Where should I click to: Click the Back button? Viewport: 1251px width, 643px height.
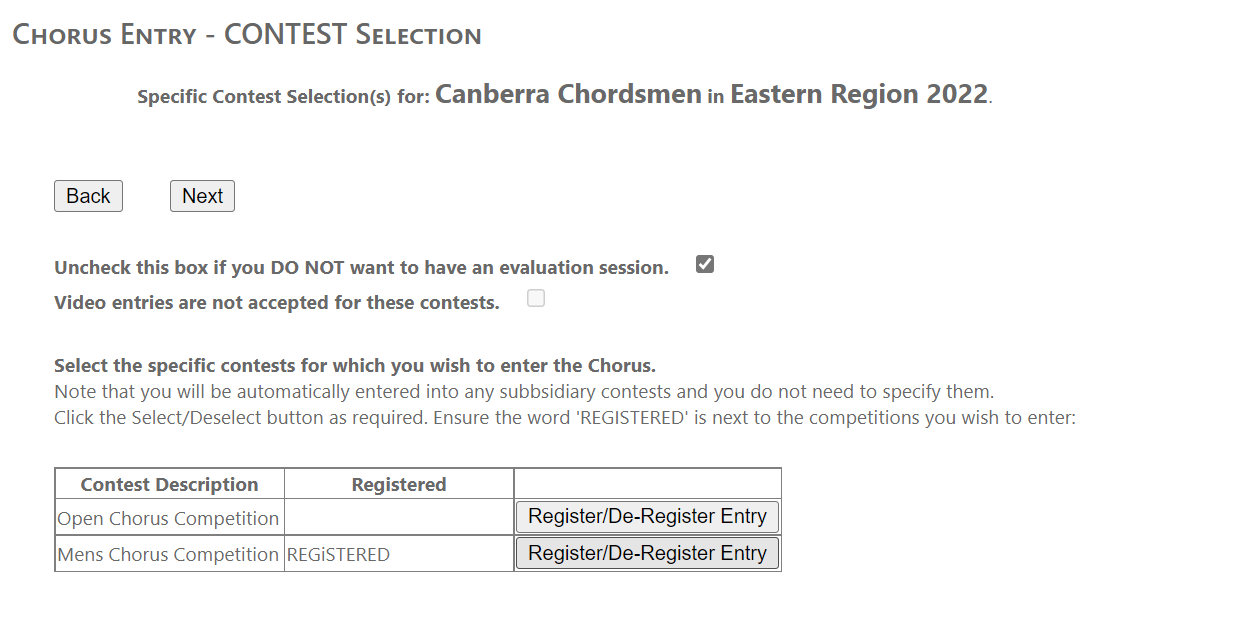[88, 196]
